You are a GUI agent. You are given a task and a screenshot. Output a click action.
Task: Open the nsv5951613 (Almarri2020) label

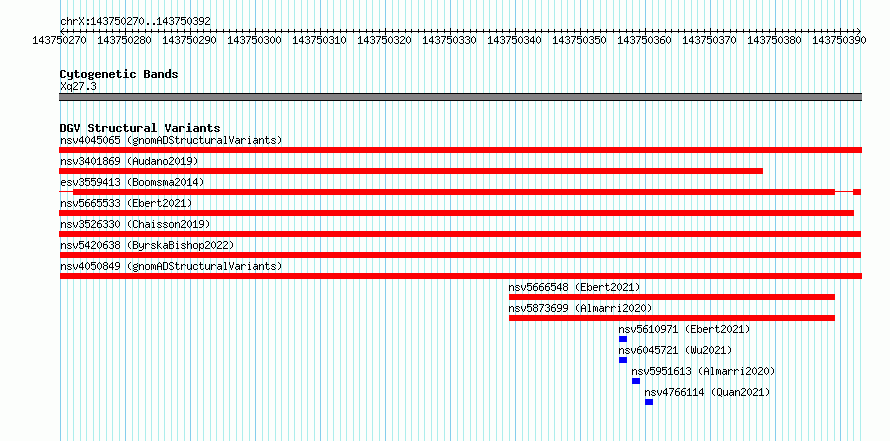pyautogui.click(x=703, y=371)
